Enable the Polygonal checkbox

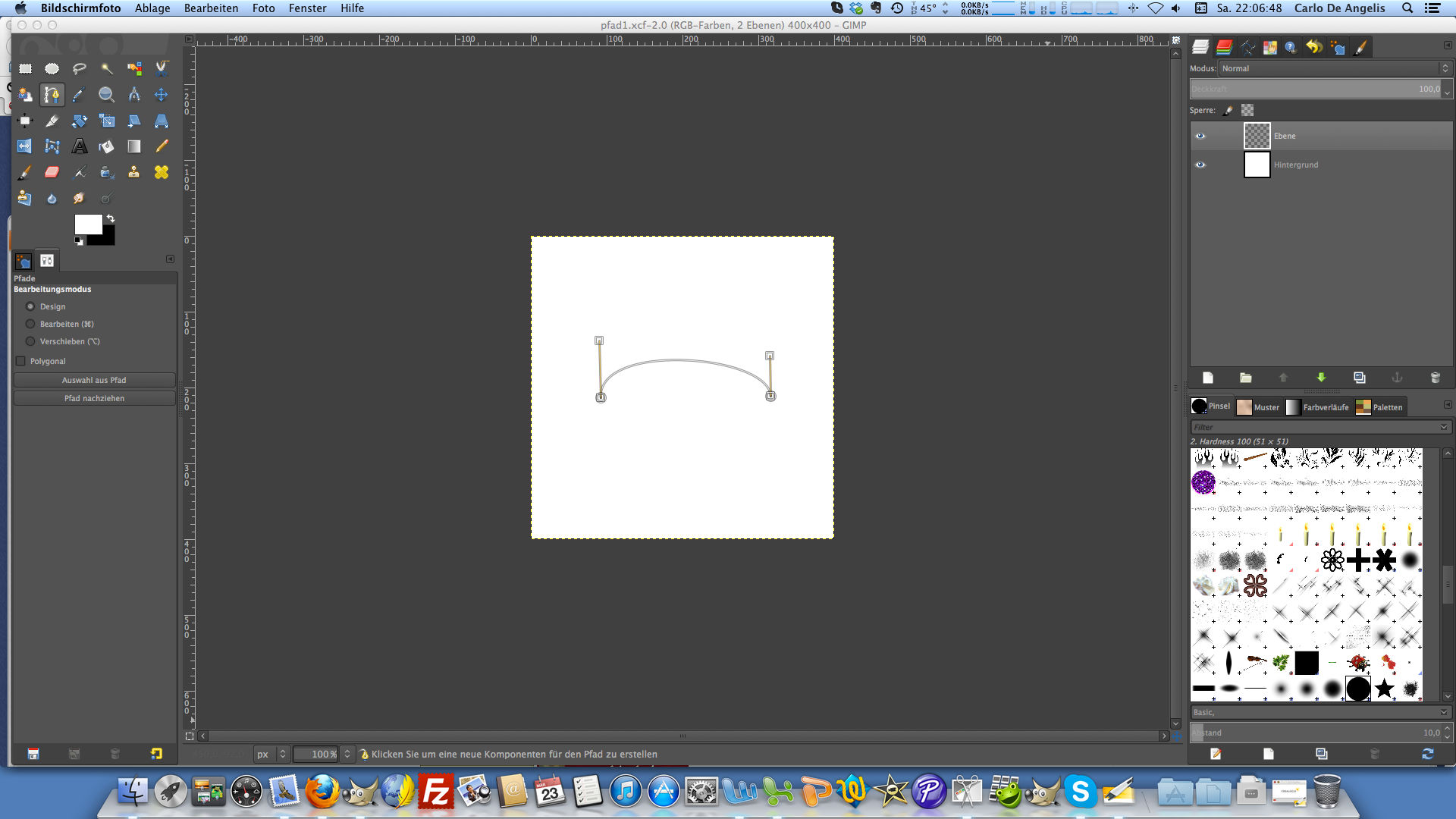pyautogui.click(x=21, y=361)
